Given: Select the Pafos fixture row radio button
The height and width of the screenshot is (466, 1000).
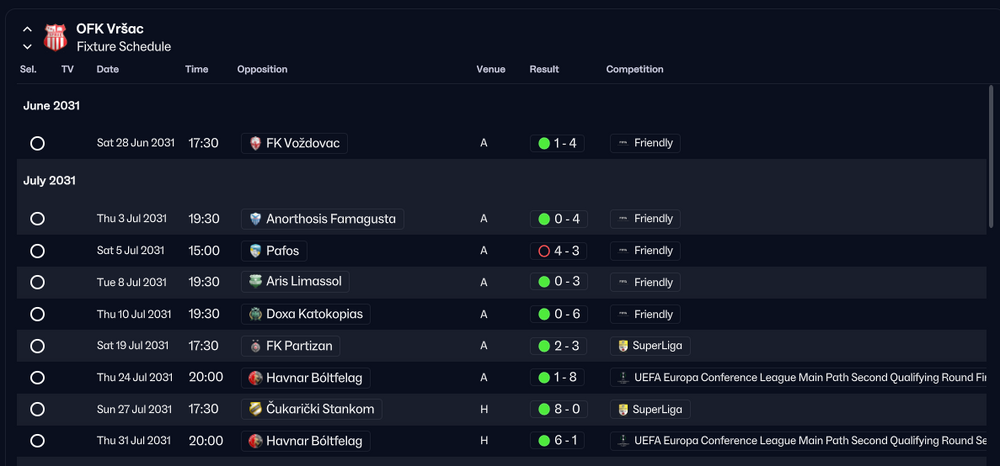Looking at the screenshot, I should [38, 251].
